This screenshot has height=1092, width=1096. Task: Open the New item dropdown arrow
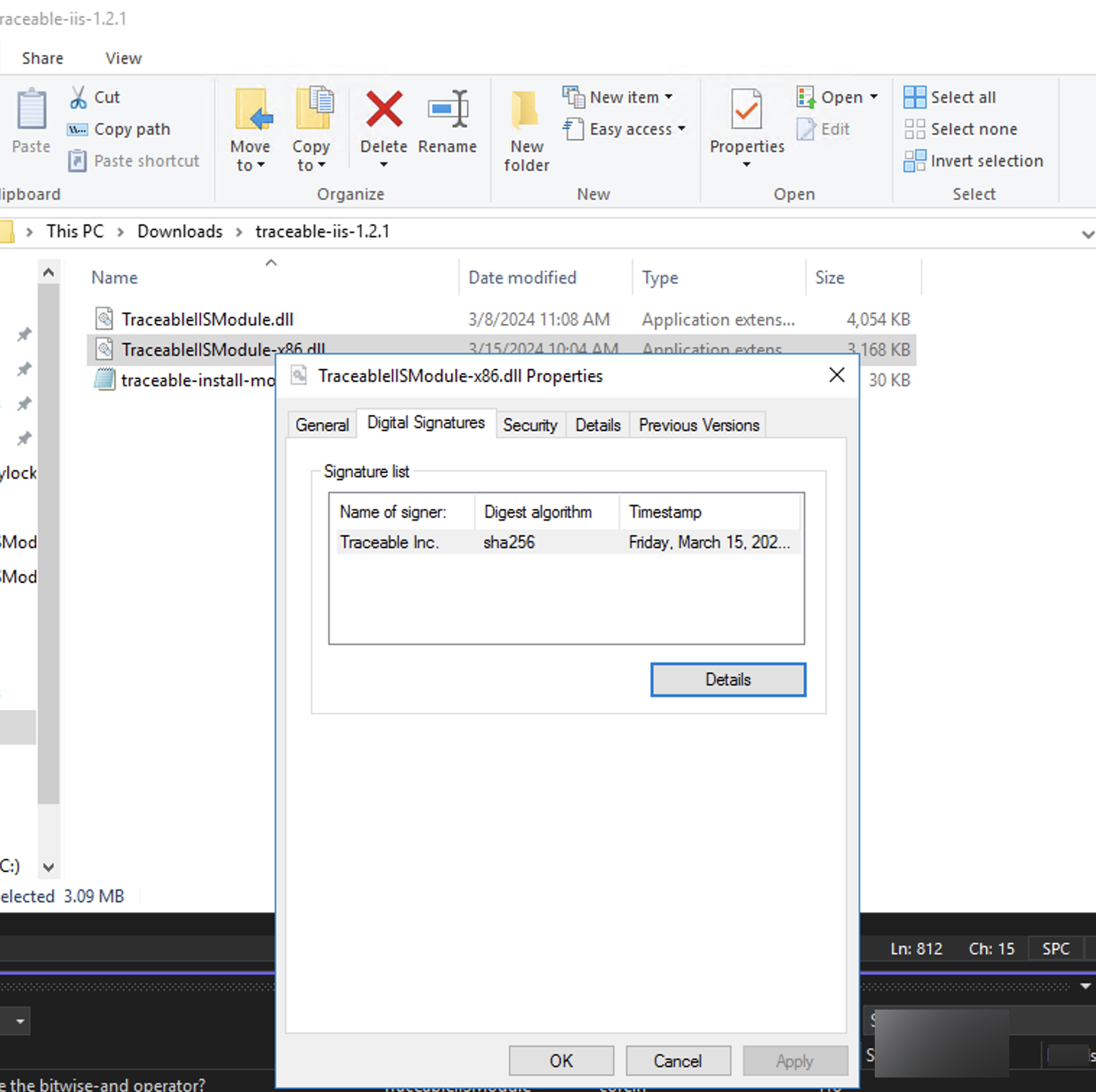click(669, 97)
